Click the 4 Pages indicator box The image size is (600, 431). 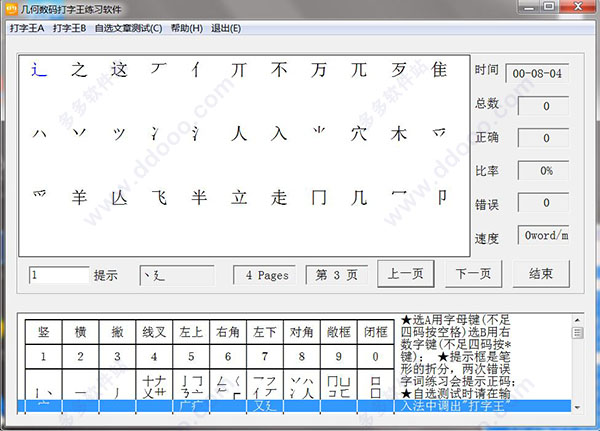[264, 275]
